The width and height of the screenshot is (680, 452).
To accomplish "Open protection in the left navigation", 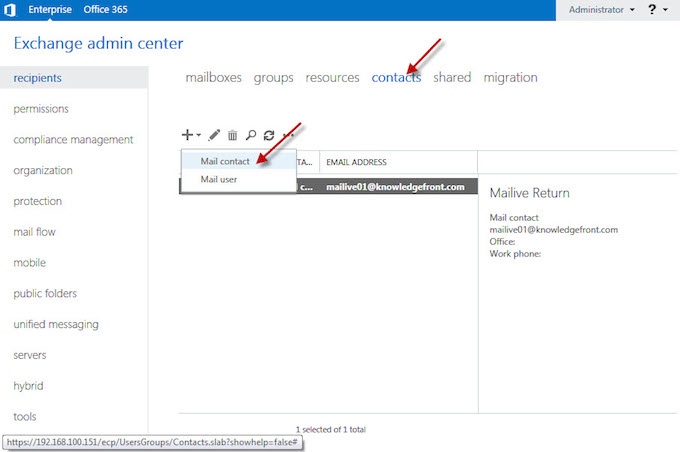I will tap(38, 201).
